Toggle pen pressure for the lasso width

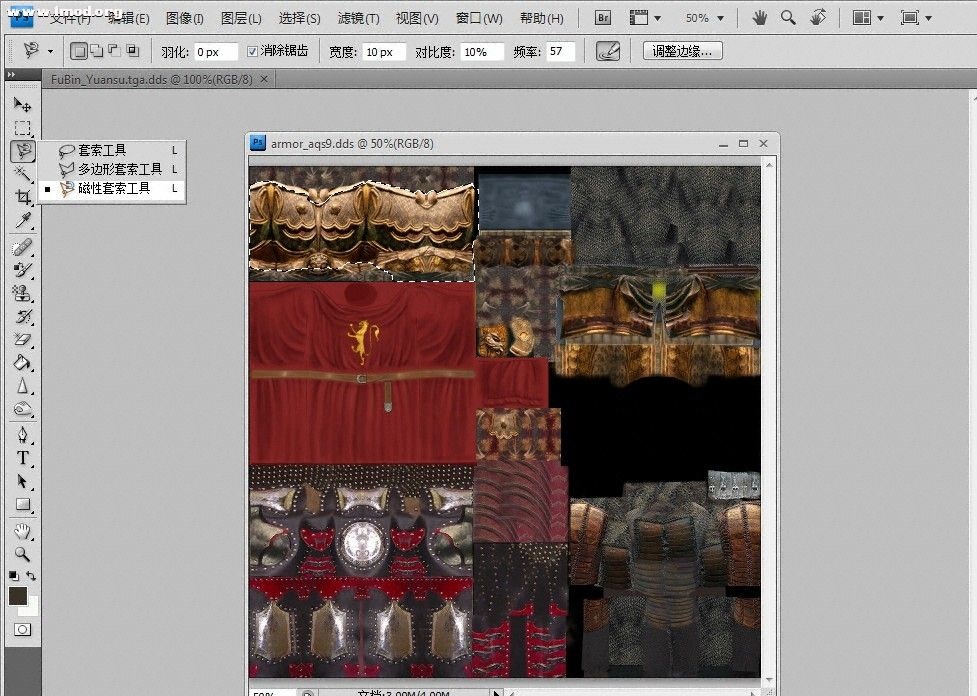coord(607,51)
